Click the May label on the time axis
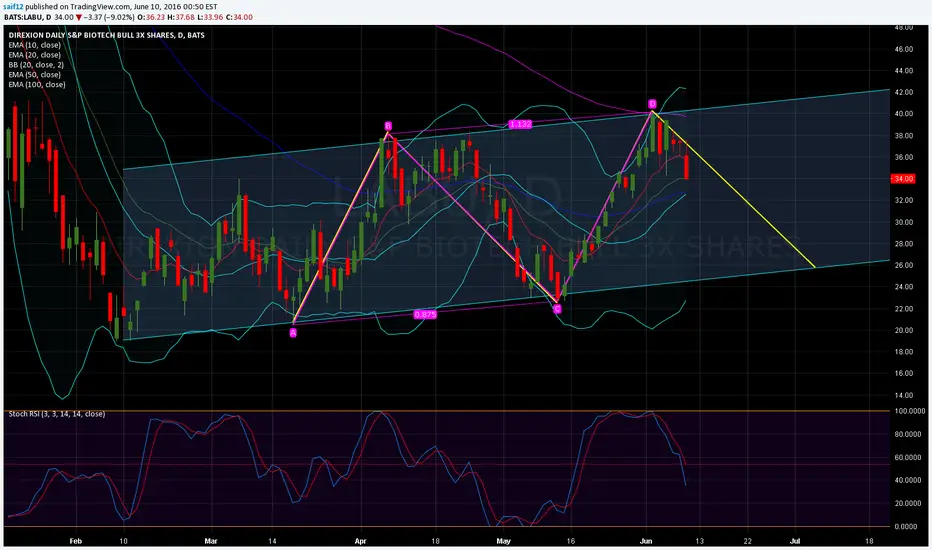 [503, 541]
